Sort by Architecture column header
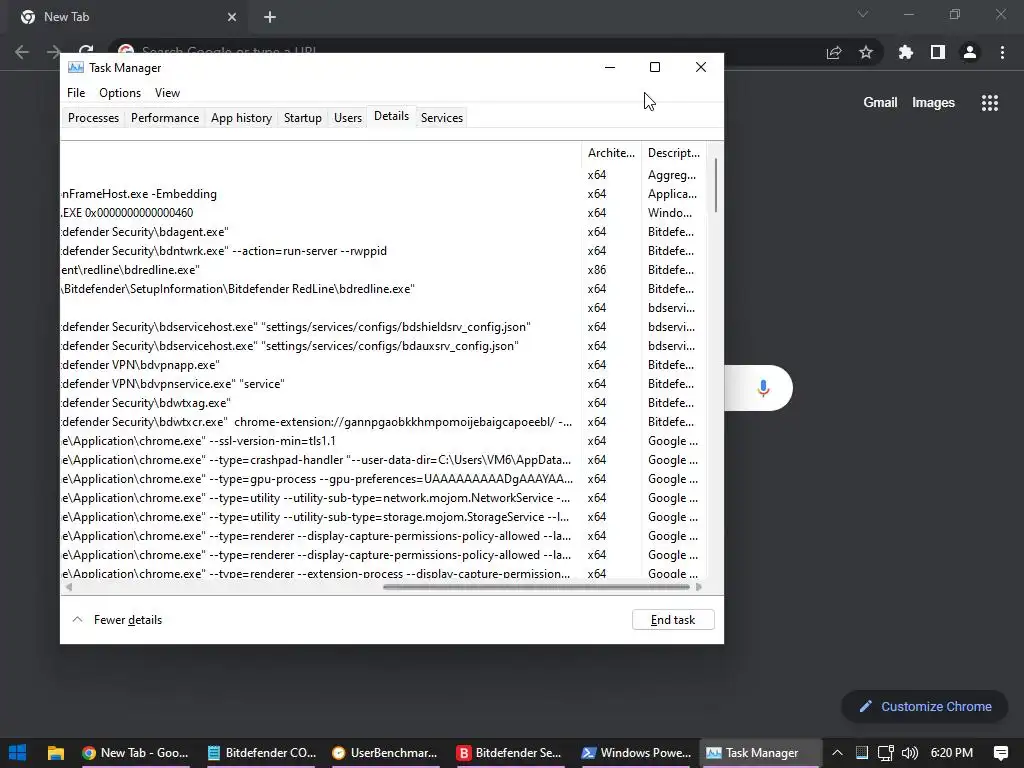This screenshot has height=768, width=1024. coord(611,153)
